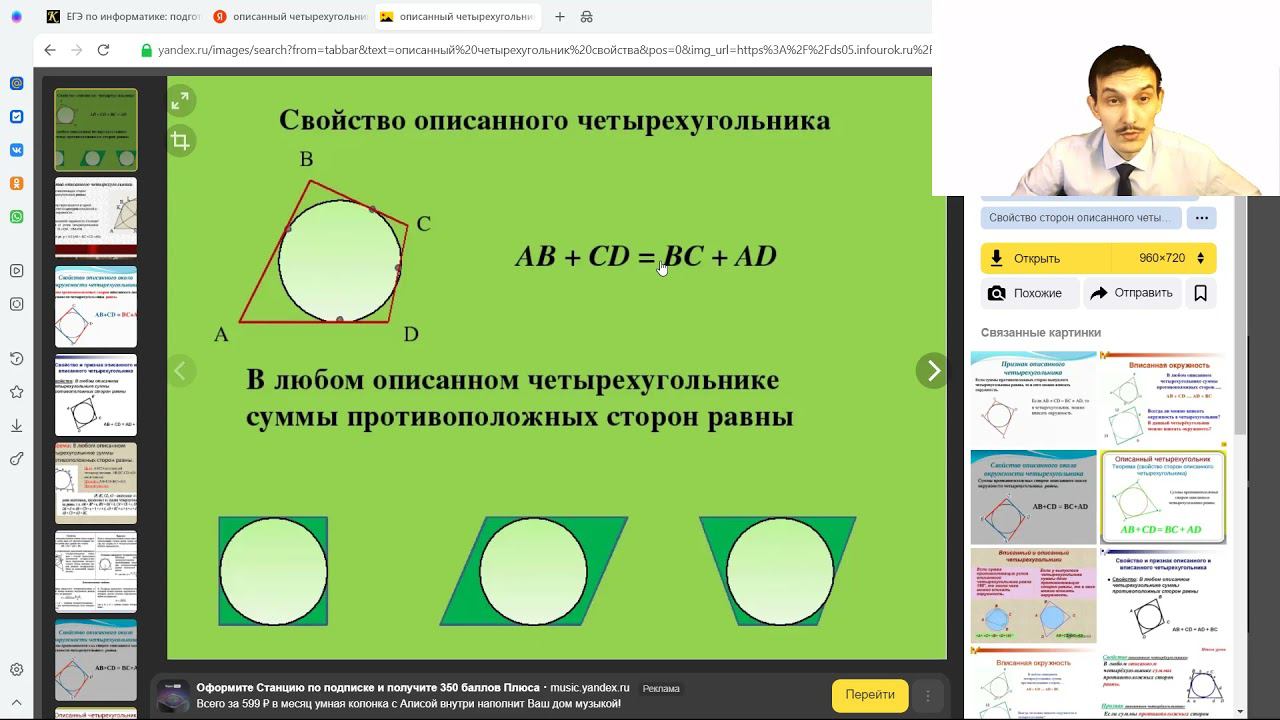This screenshot has height=720, width=1280.
Task: Save the image to collection with bookmark icon
Action: (x=1200, y=293)
